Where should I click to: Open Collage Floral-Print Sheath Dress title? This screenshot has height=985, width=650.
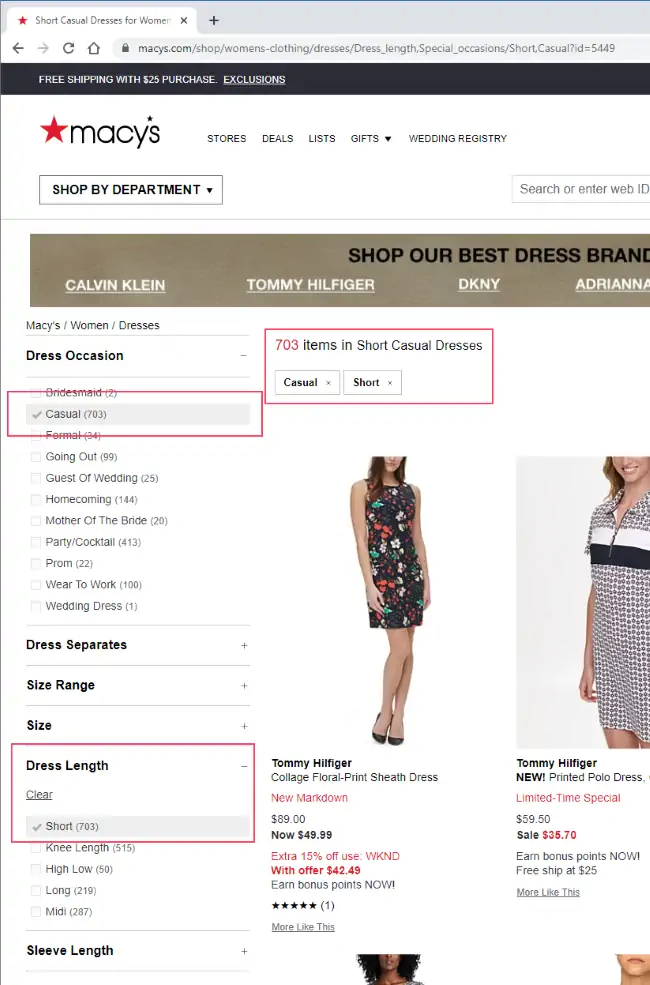[354, 777]
